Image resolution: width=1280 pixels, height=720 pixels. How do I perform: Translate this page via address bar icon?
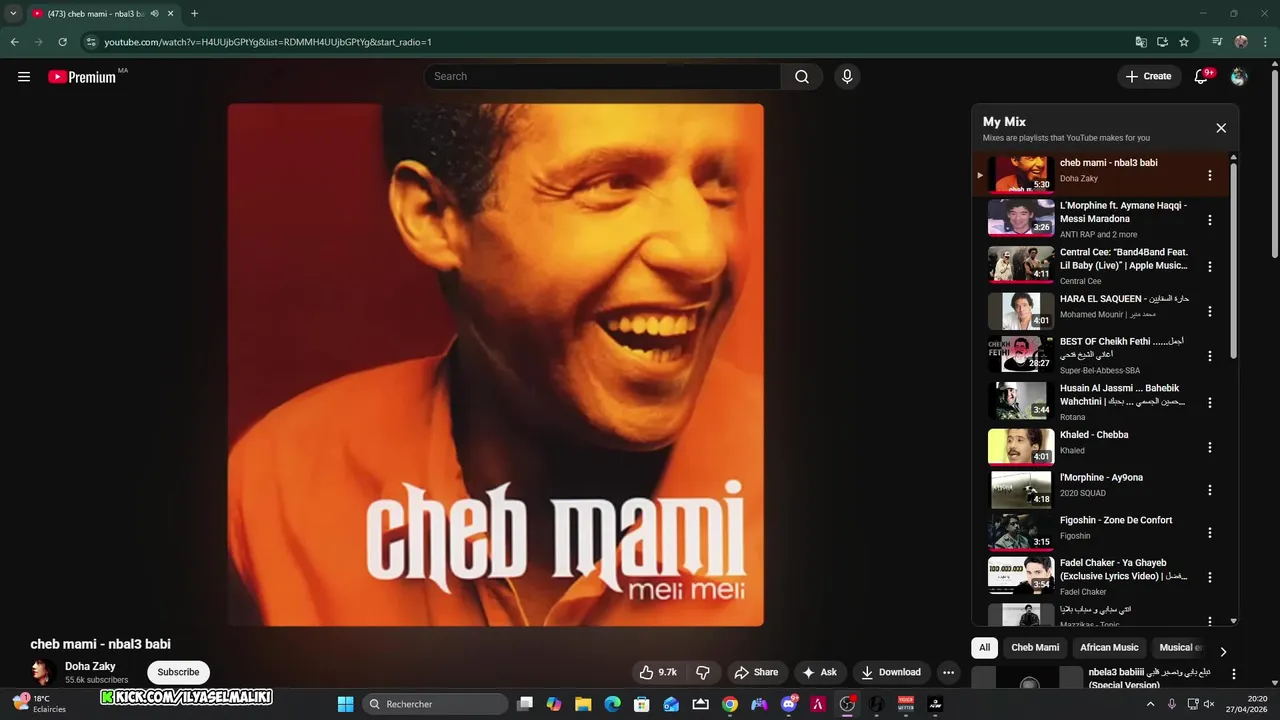[1141, 42]
